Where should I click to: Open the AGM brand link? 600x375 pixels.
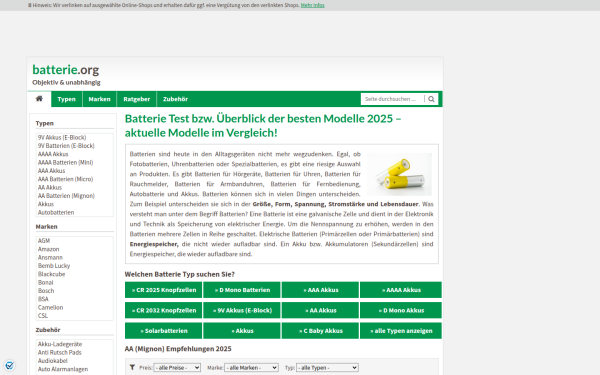click(44, 241)
